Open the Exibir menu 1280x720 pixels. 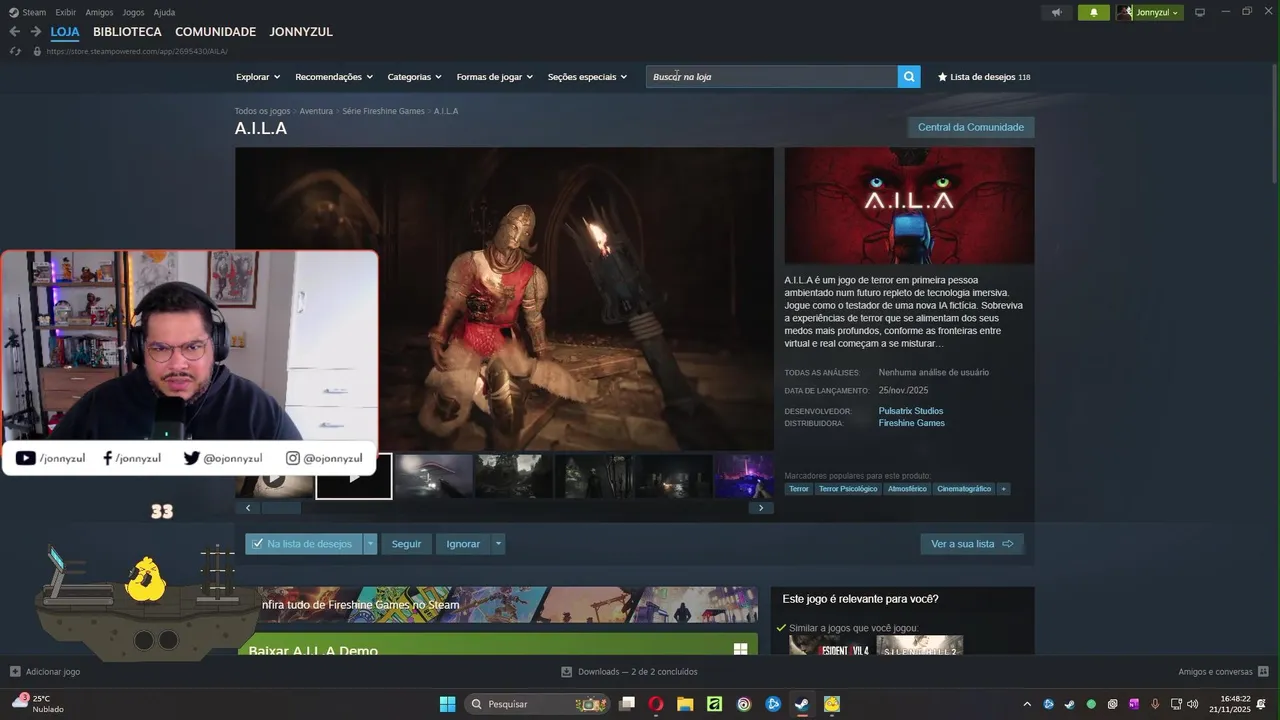(x=66, y=12)
